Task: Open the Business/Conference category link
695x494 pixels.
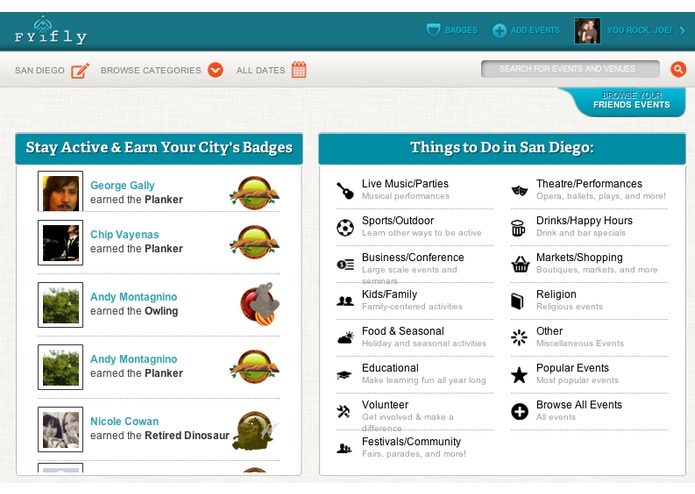Action: [x=413, y=257]
